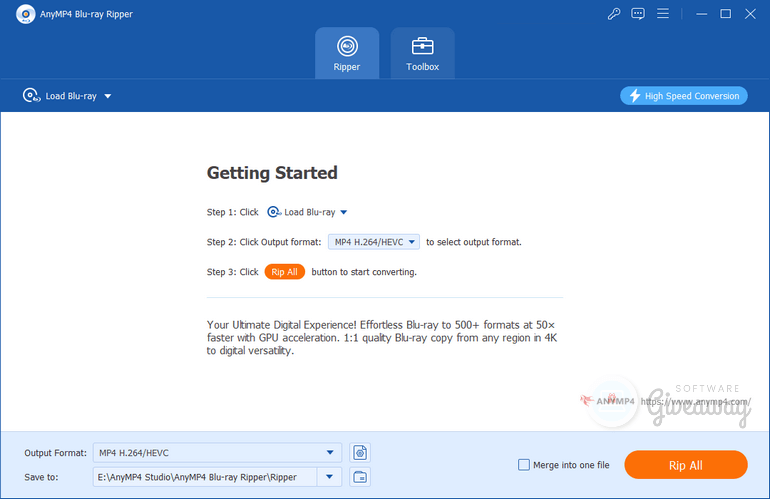
Task: Click the 'Output Format:' label
Action: (55, 453)
